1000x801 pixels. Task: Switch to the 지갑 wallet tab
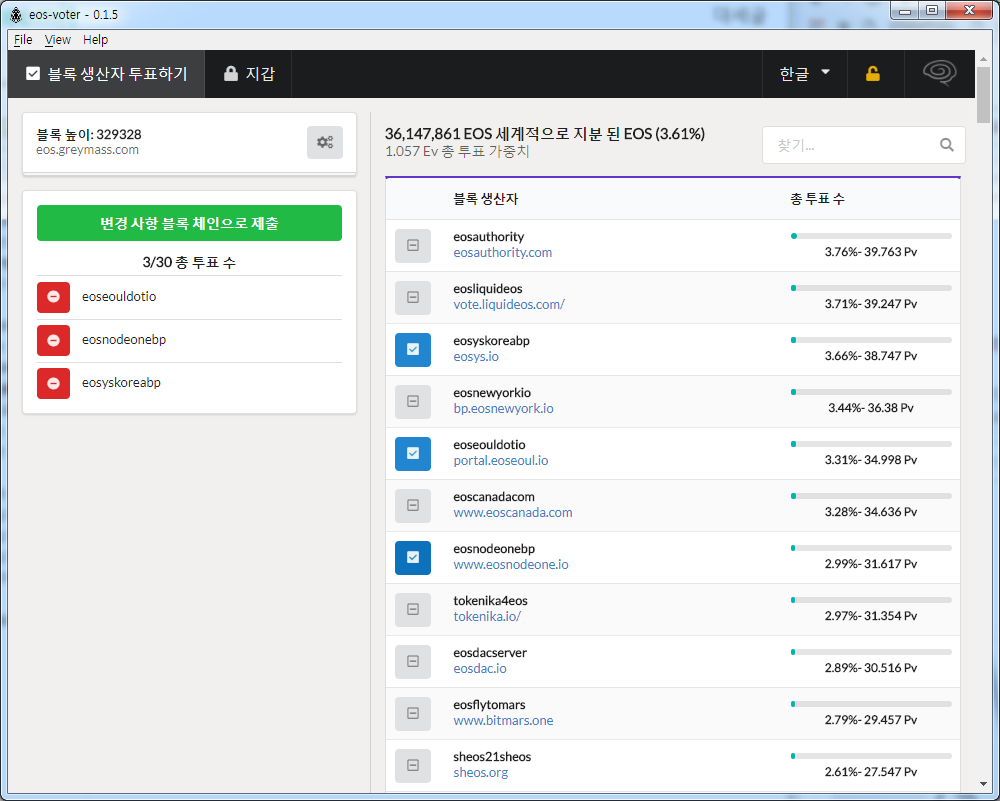249,74
